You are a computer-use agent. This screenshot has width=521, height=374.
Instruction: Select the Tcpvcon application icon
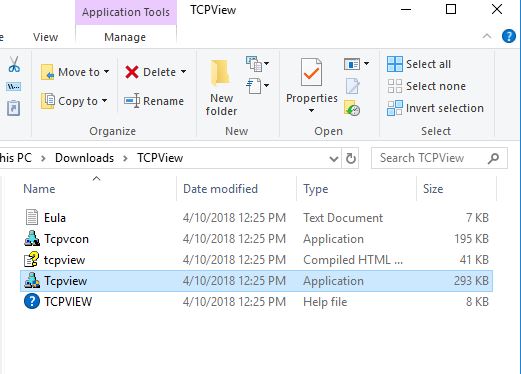tap(32, 238)
